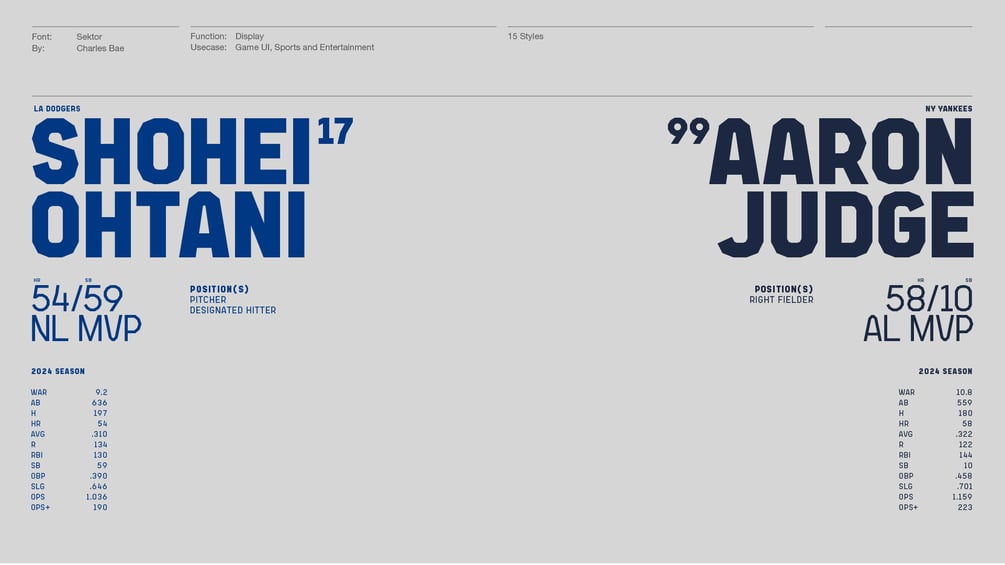Click Ohtani's H value 197
Screen dimensions: 1005x565
[100, 413]
